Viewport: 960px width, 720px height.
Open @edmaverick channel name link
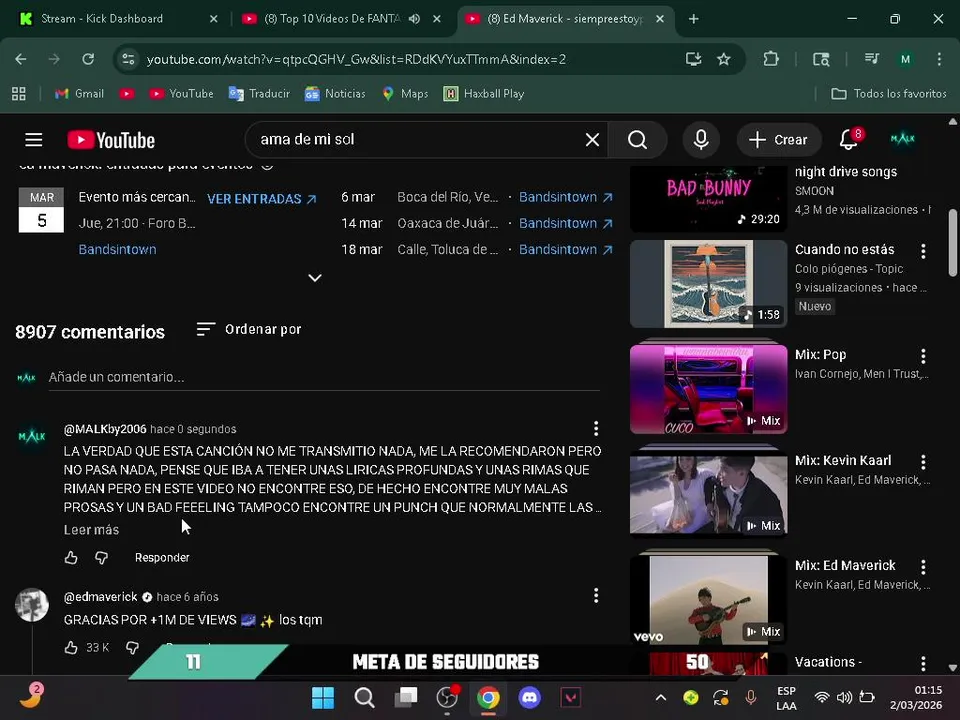100,596
